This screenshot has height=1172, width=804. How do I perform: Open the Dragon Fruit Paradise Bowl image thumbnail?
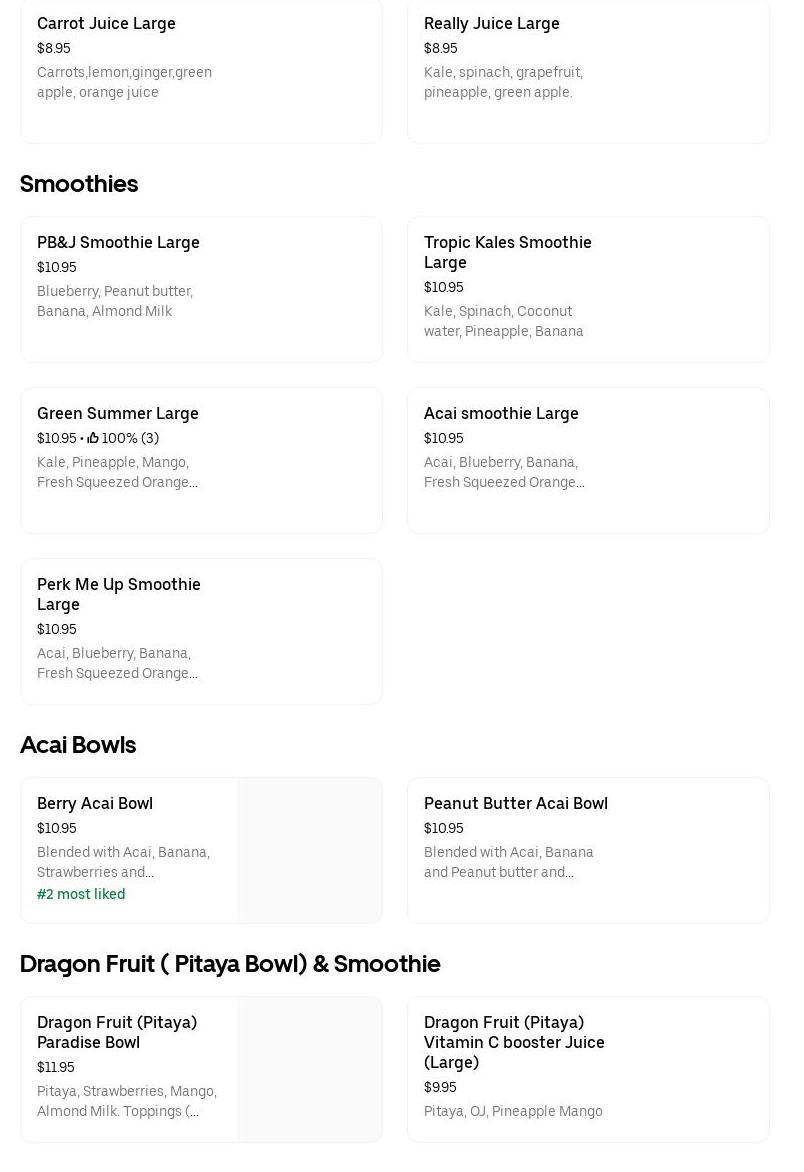(309, 1069)
